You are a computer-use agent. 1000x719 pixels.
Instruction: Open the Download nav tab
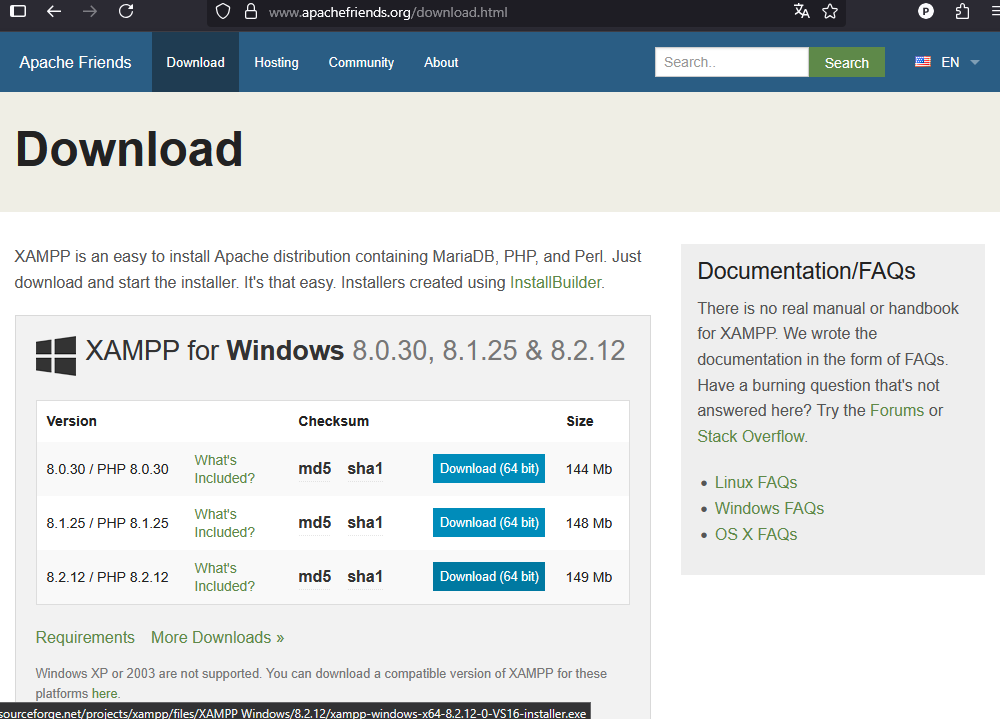195,62
